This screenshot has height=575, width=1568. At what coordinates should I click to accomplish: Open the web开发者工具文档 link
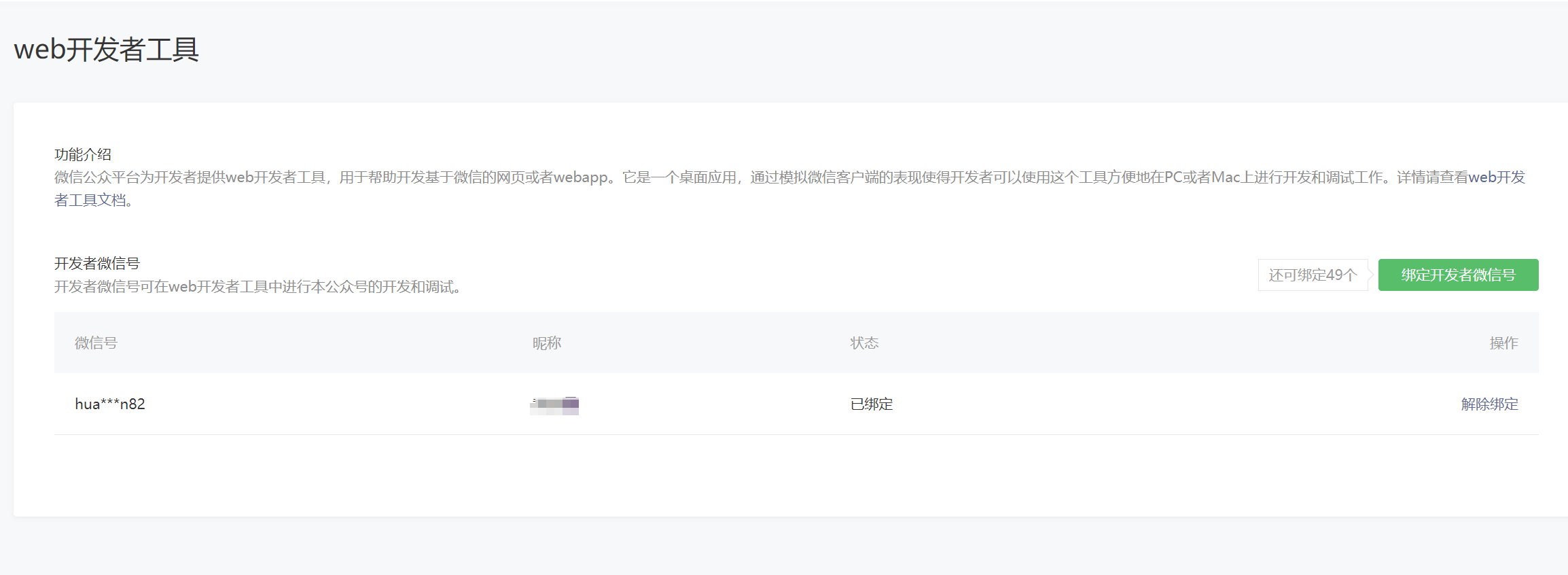click(1497, 177)
